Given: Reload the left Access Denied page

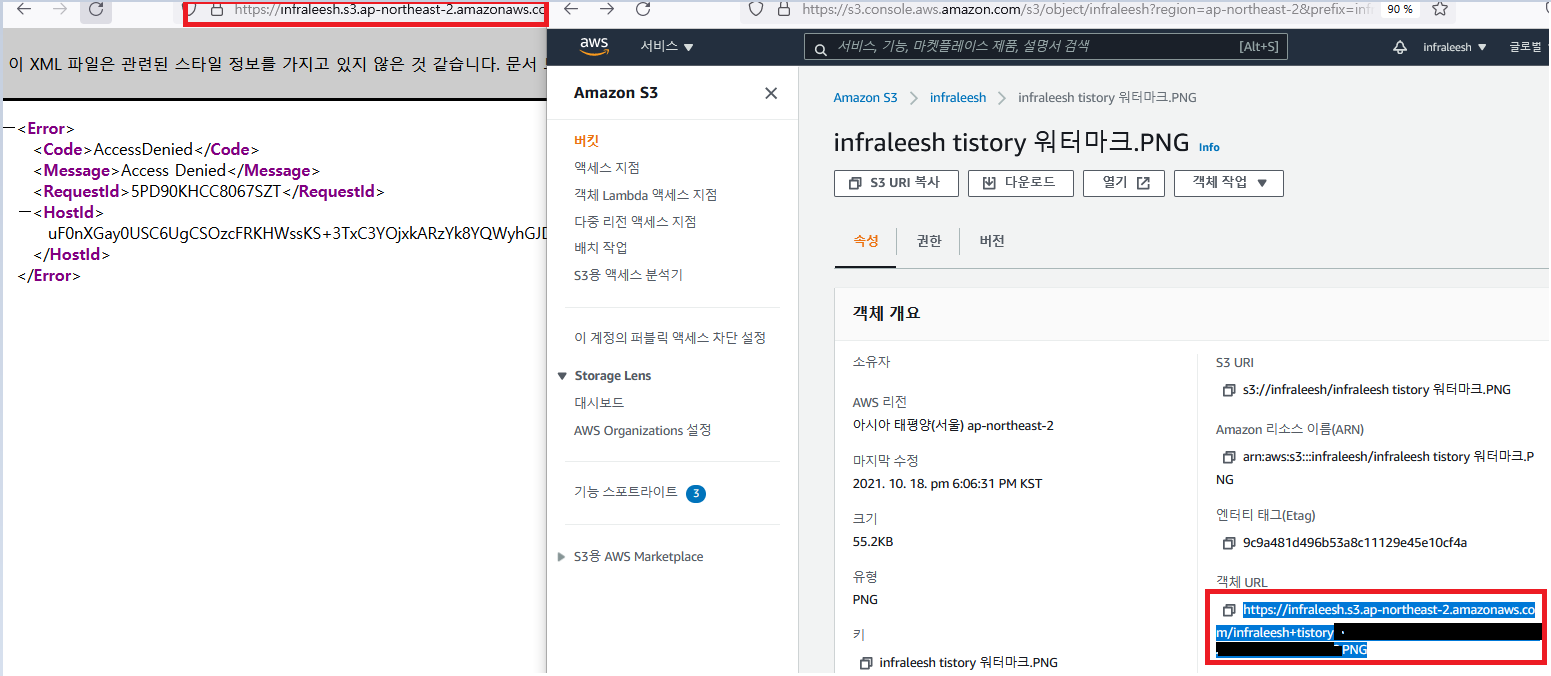Looking at the screenshot, I should pyautogui.click(x=96, y=9).
